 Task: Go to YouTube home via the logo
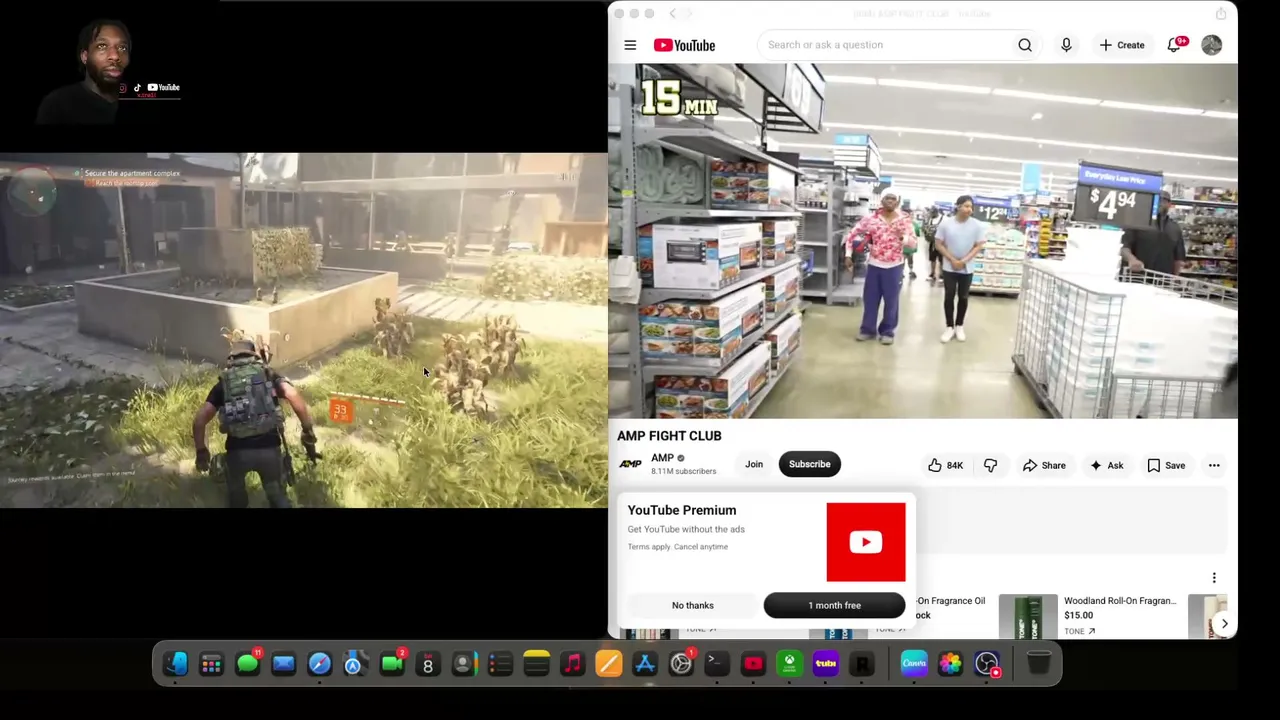pyautogui.click(x=685, y=45)
